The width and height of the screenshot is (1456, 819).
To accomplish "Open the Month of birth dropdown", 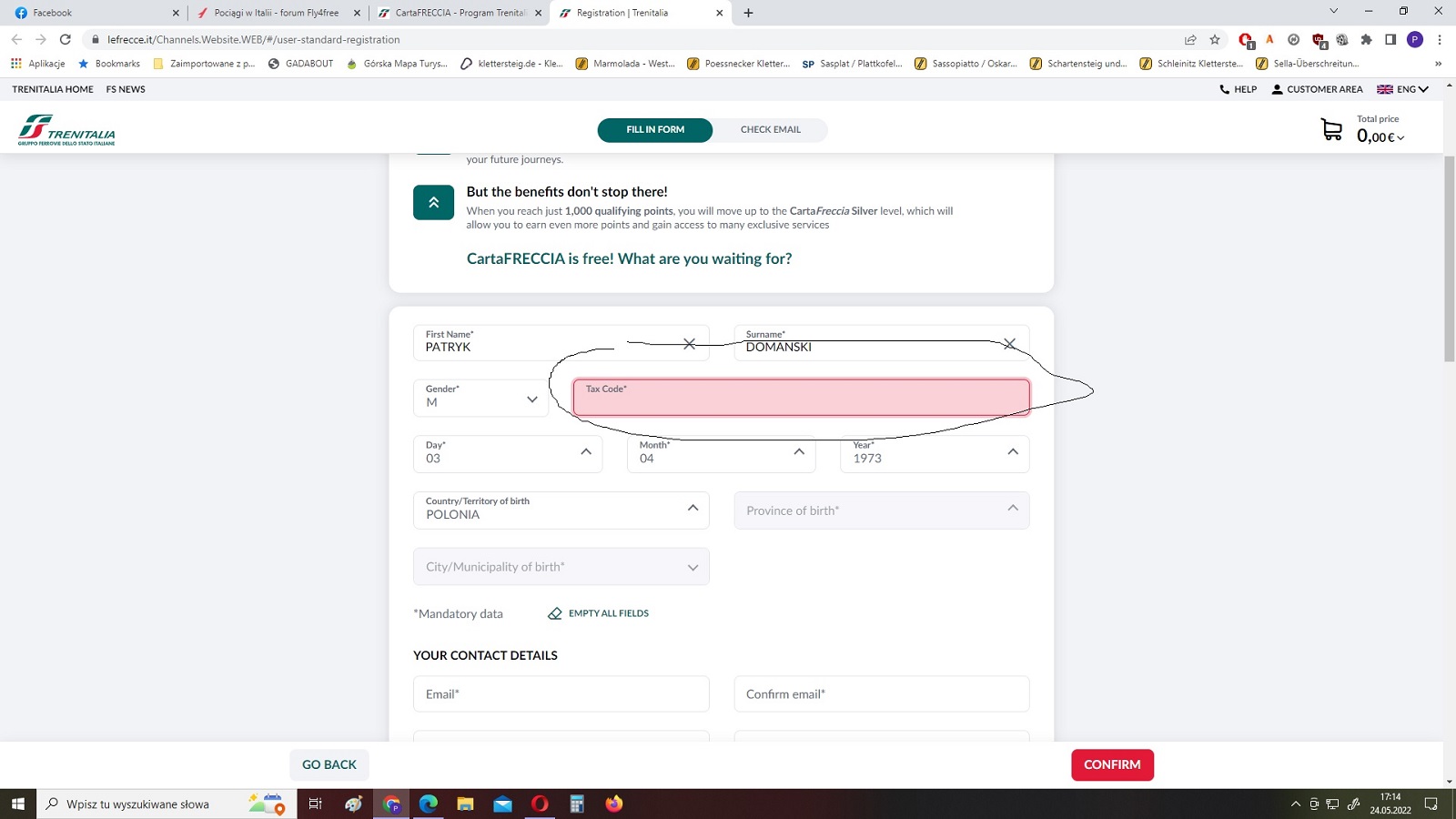I will pyautogui.click(x=721, y=454).
